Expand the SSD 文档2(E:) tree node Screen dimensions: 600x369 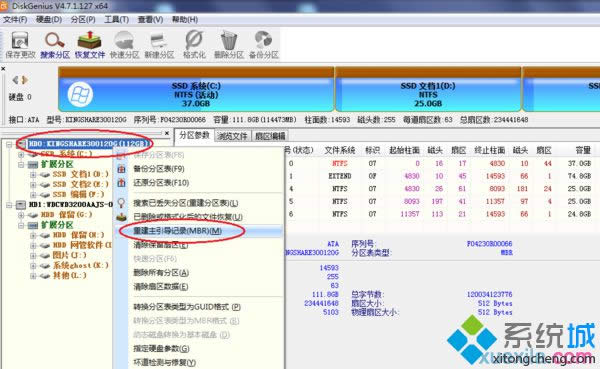[x=33, y=184]
